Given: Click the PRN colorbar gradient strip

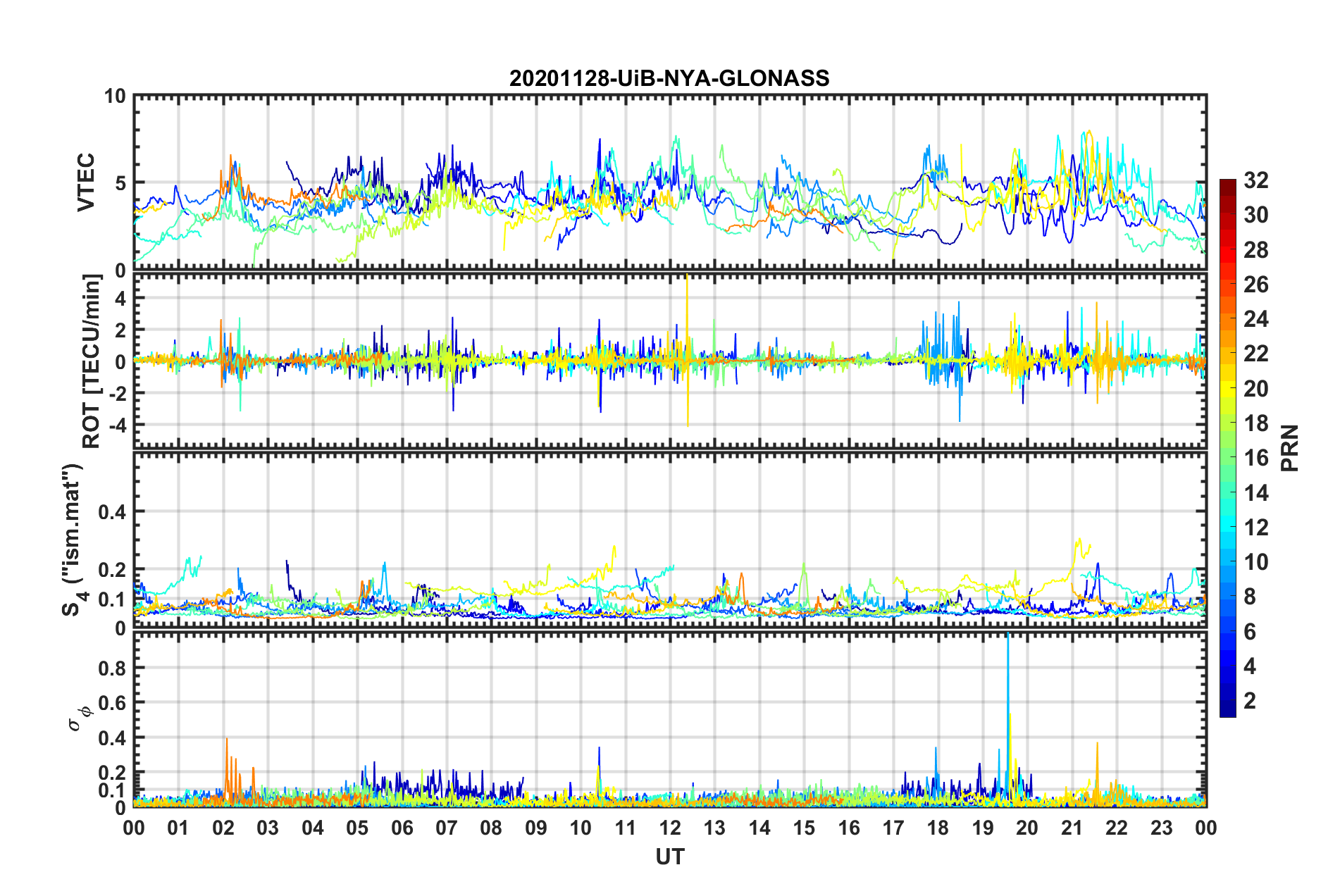Looking at the screenshot, I should tap(1227, 448).
